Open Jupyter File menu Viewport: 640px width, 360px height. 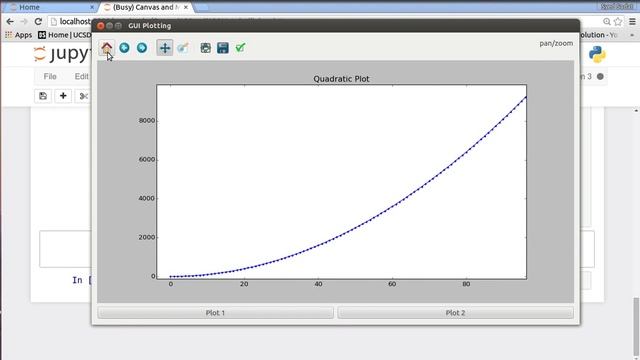point(50,76)
